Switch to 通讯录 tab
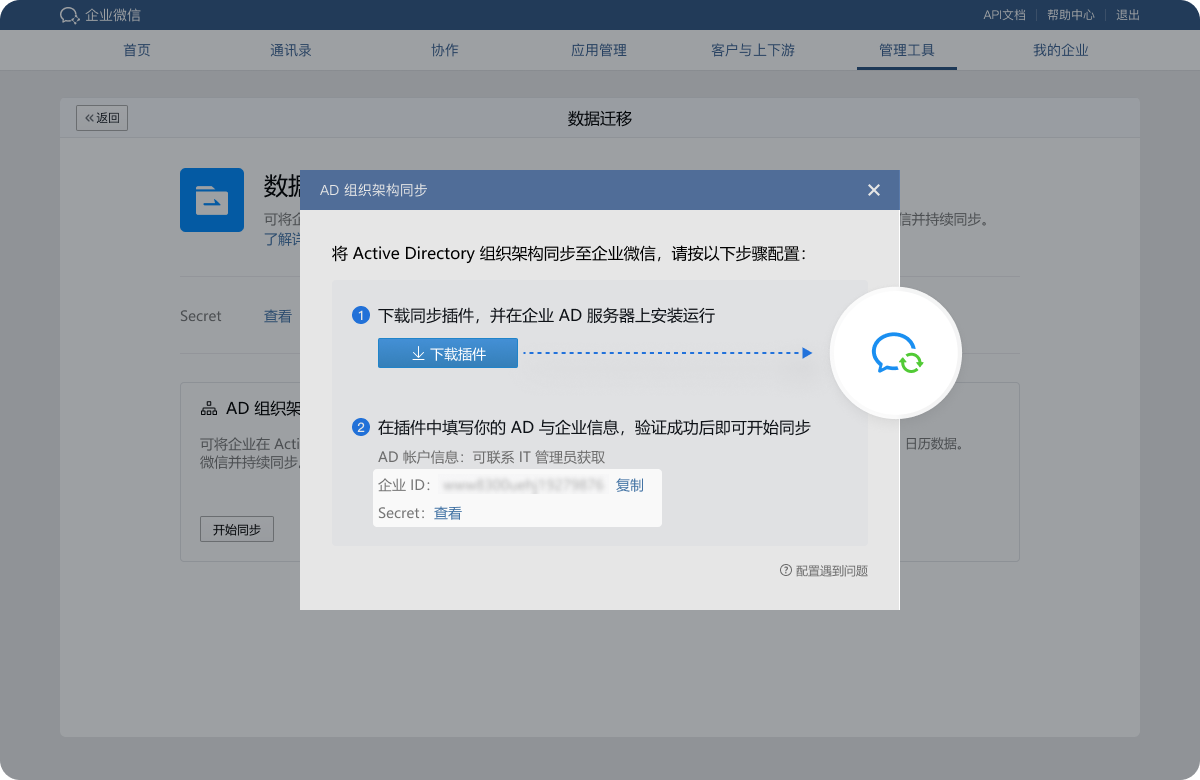Viewport: 1200px width, 780px height. [291, 50]
